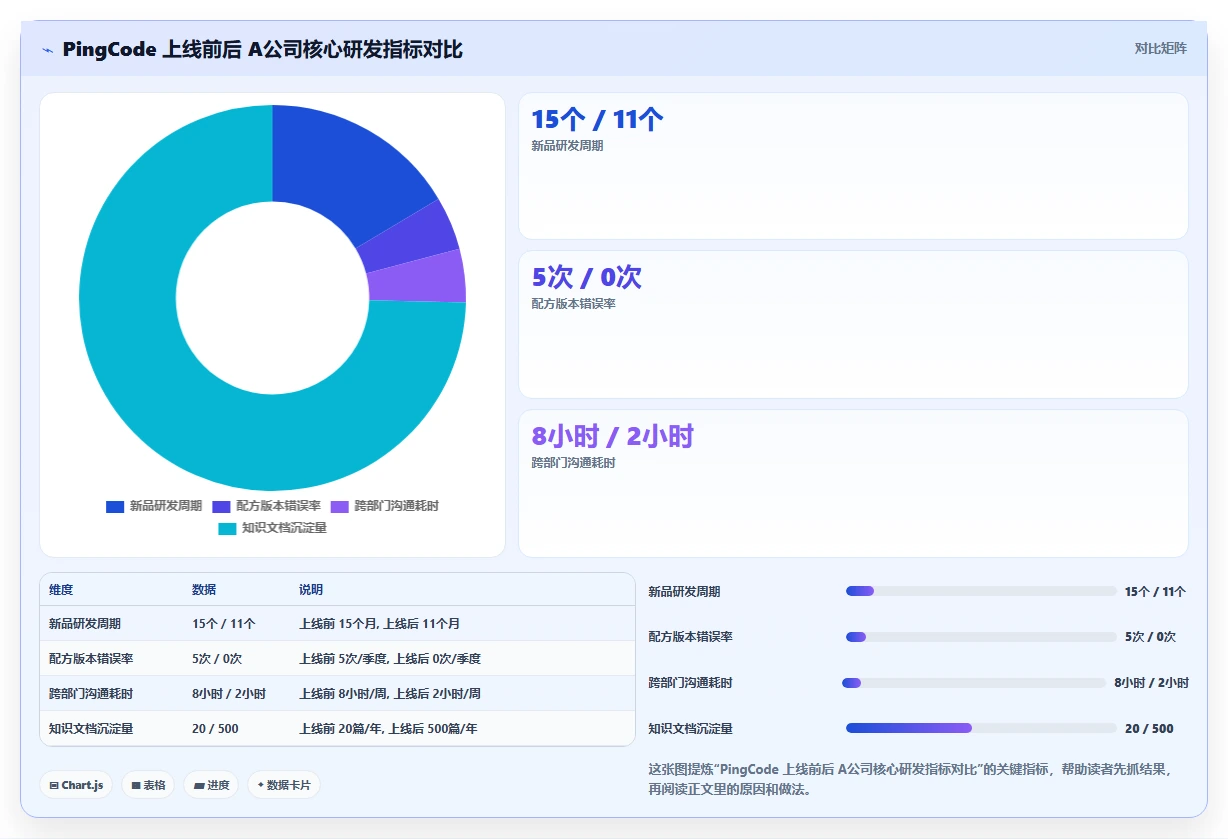This screenshot has height=839, width=1228.
Task: Click description 上线前 5次/季度, 上线后 0次/季度
Action: 390,659
